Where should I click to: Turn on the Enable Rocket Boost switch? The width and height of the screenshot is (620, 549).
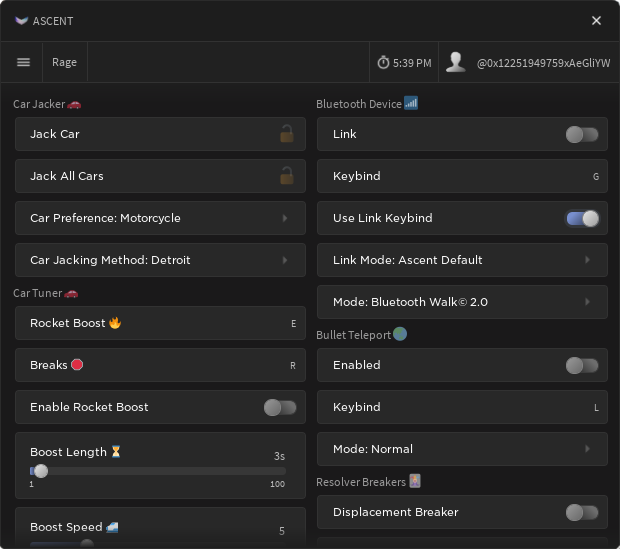click(x=279, y=407)
